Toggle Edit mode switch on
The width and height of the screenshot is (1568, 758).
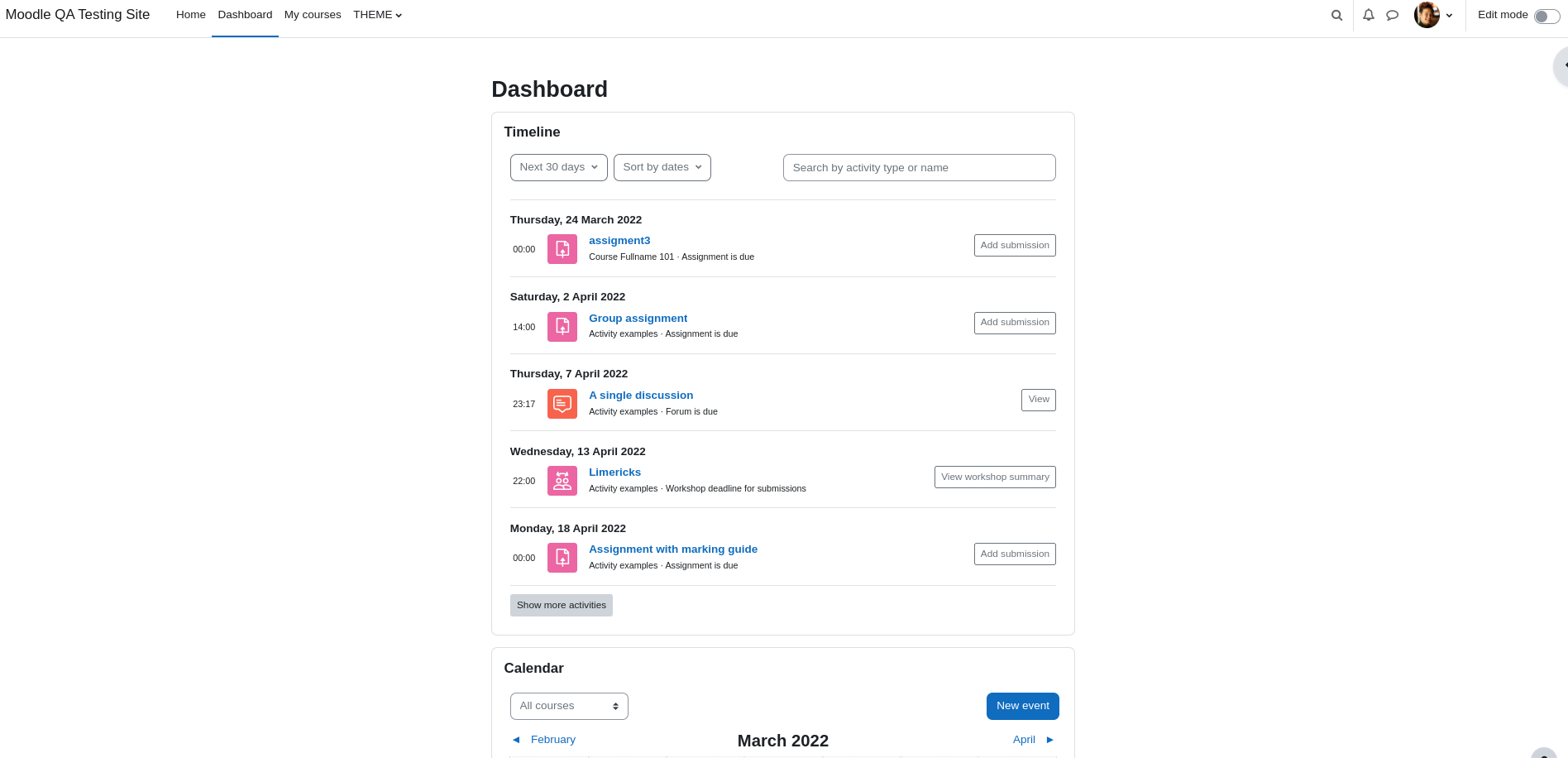pyautogui.click(x=1546, y=17)
